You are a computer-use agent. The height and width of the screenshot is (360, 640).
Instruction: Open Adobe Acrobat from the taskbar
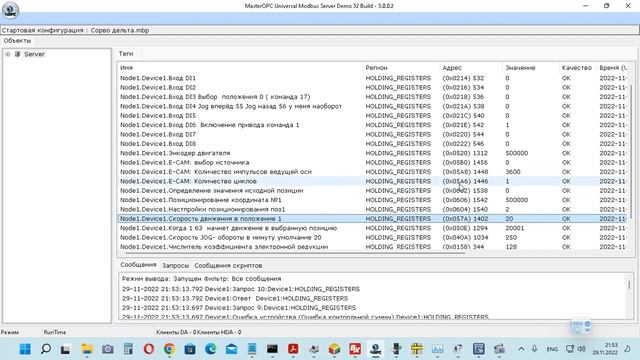click(293, 349)
